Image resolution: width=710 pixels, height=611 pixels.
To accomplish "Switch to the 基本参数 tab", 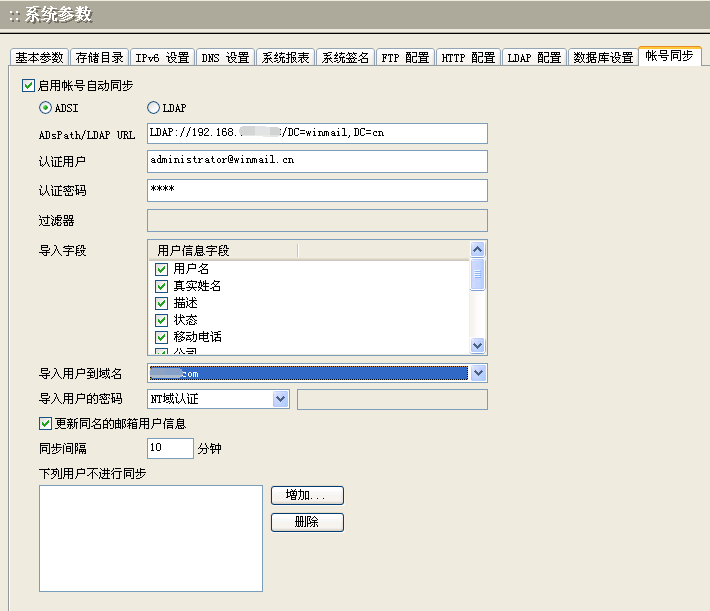I will (40, 58).
